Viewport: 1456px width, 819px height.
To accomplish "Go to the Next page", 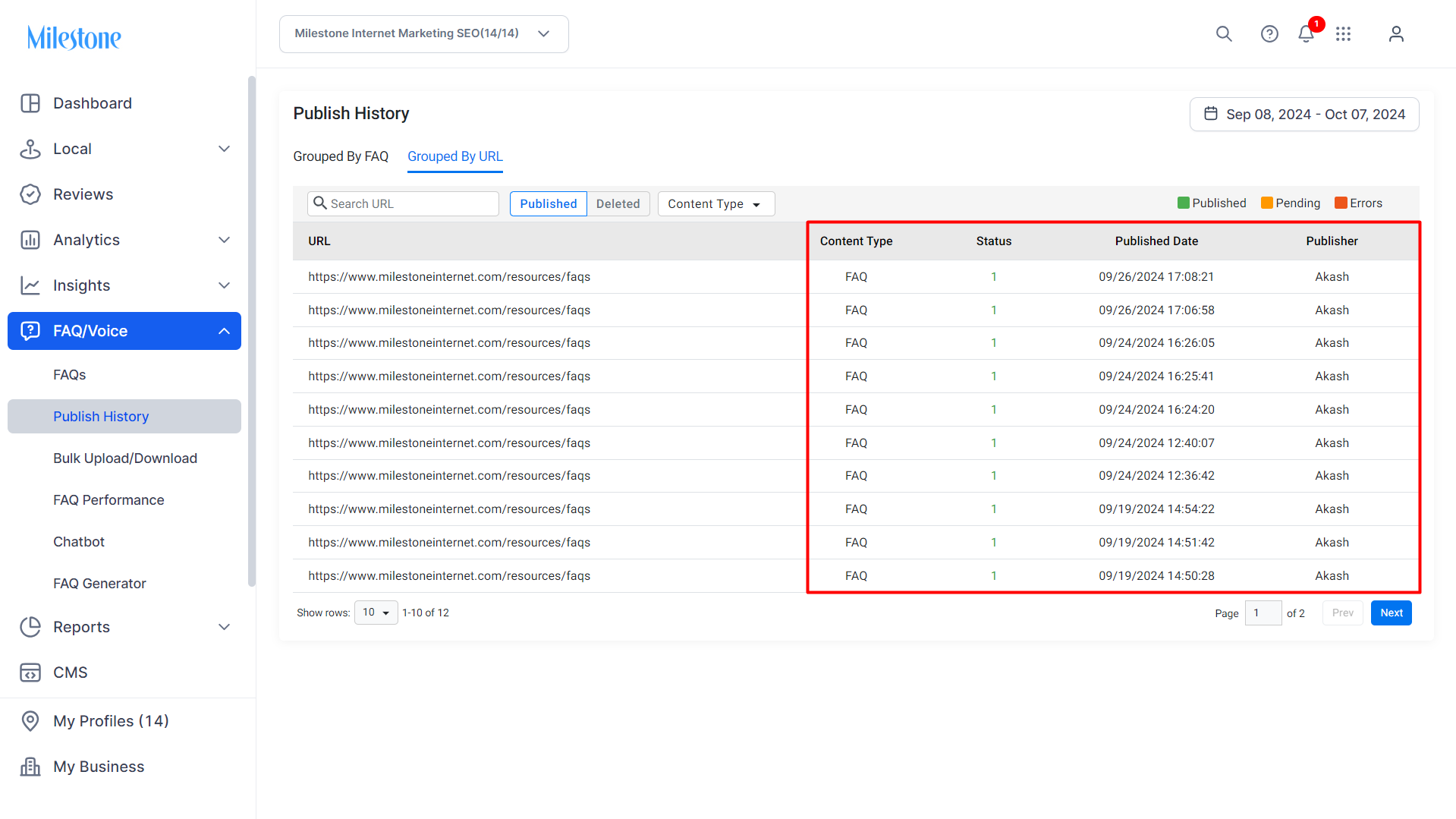I will [x=1392, y=613].
